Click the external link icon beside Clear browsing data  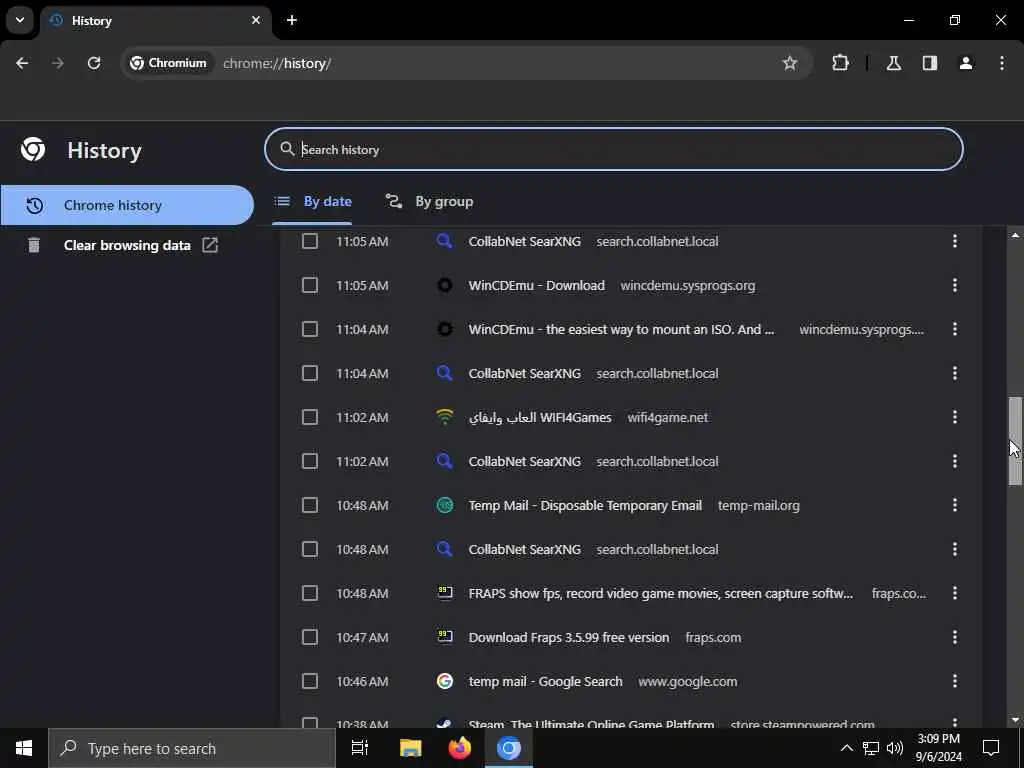[x=210, y=246]
